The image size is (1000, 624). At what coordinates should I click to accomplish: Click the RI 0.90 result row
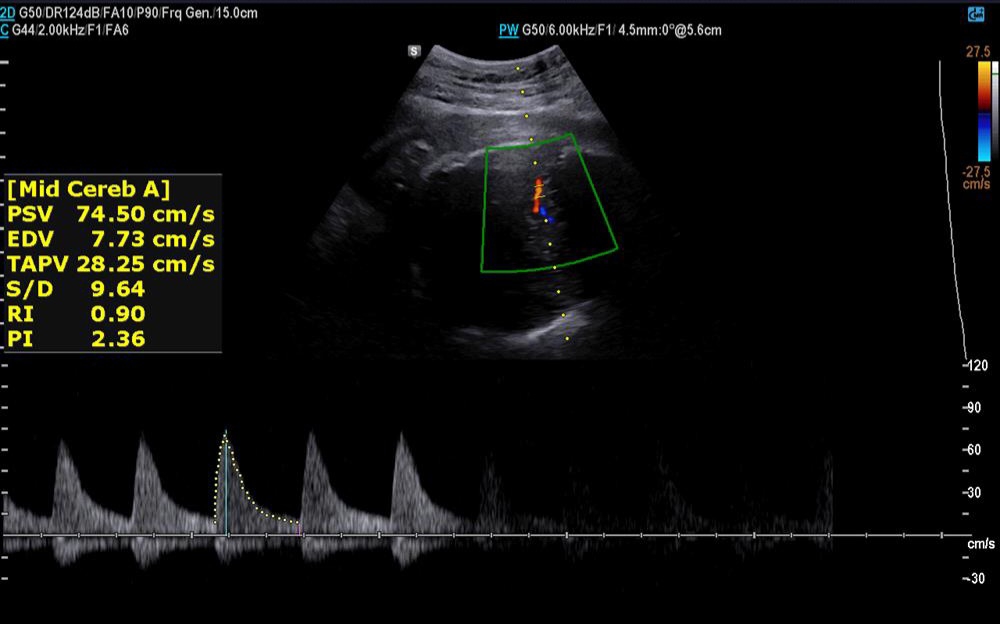click(76, 314)
